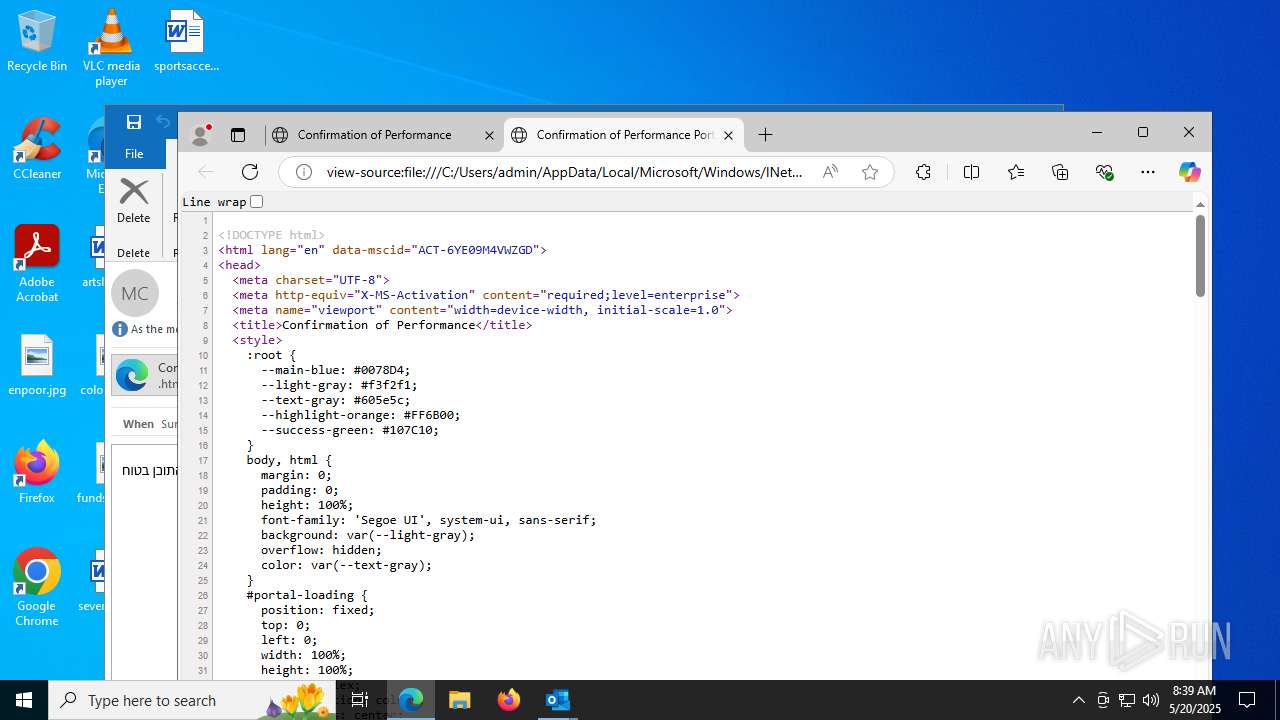Click the view-source address bar

pos(565,172)
